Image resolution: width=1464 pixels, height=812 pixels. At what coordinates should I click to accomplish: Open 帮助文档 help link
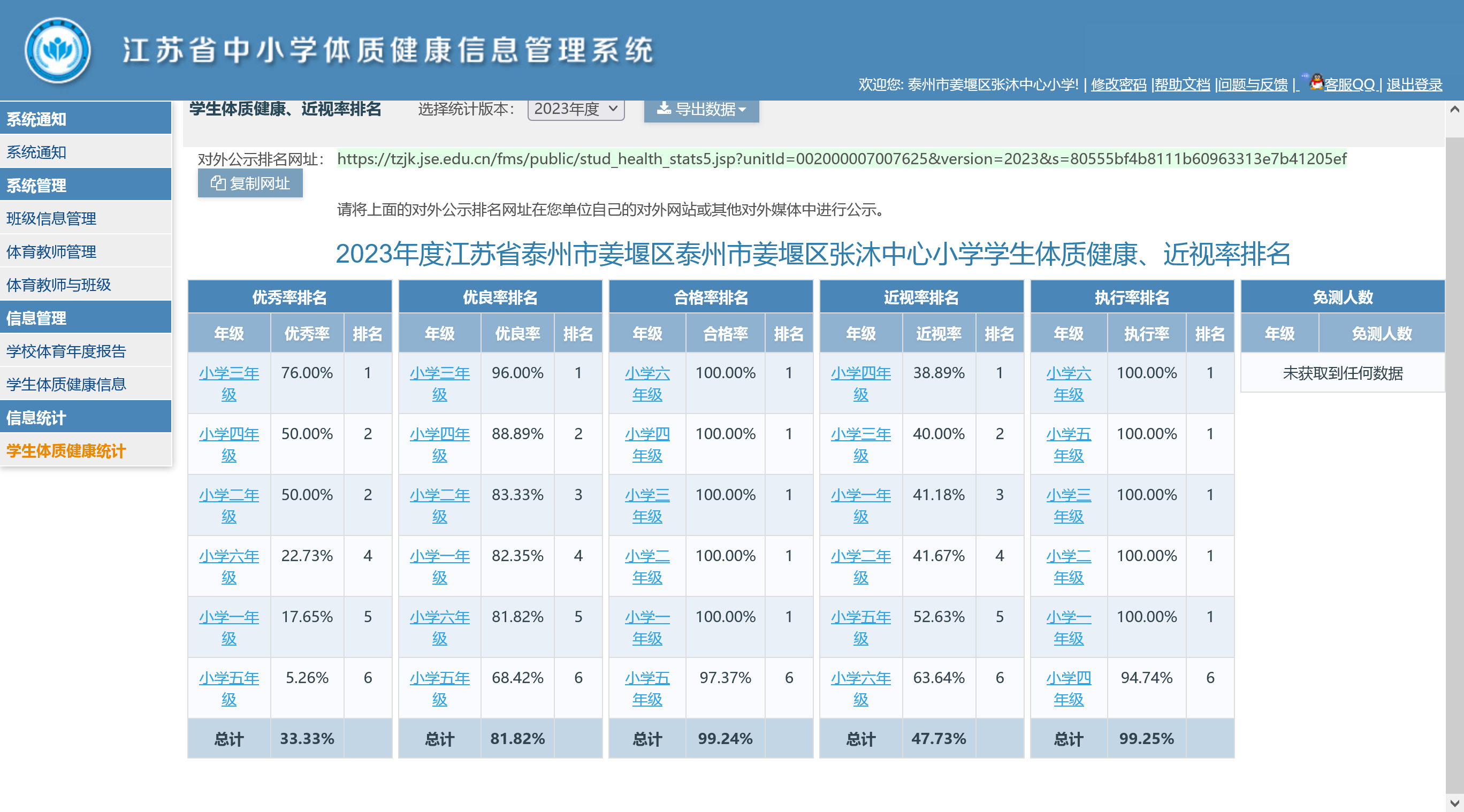1182,85
